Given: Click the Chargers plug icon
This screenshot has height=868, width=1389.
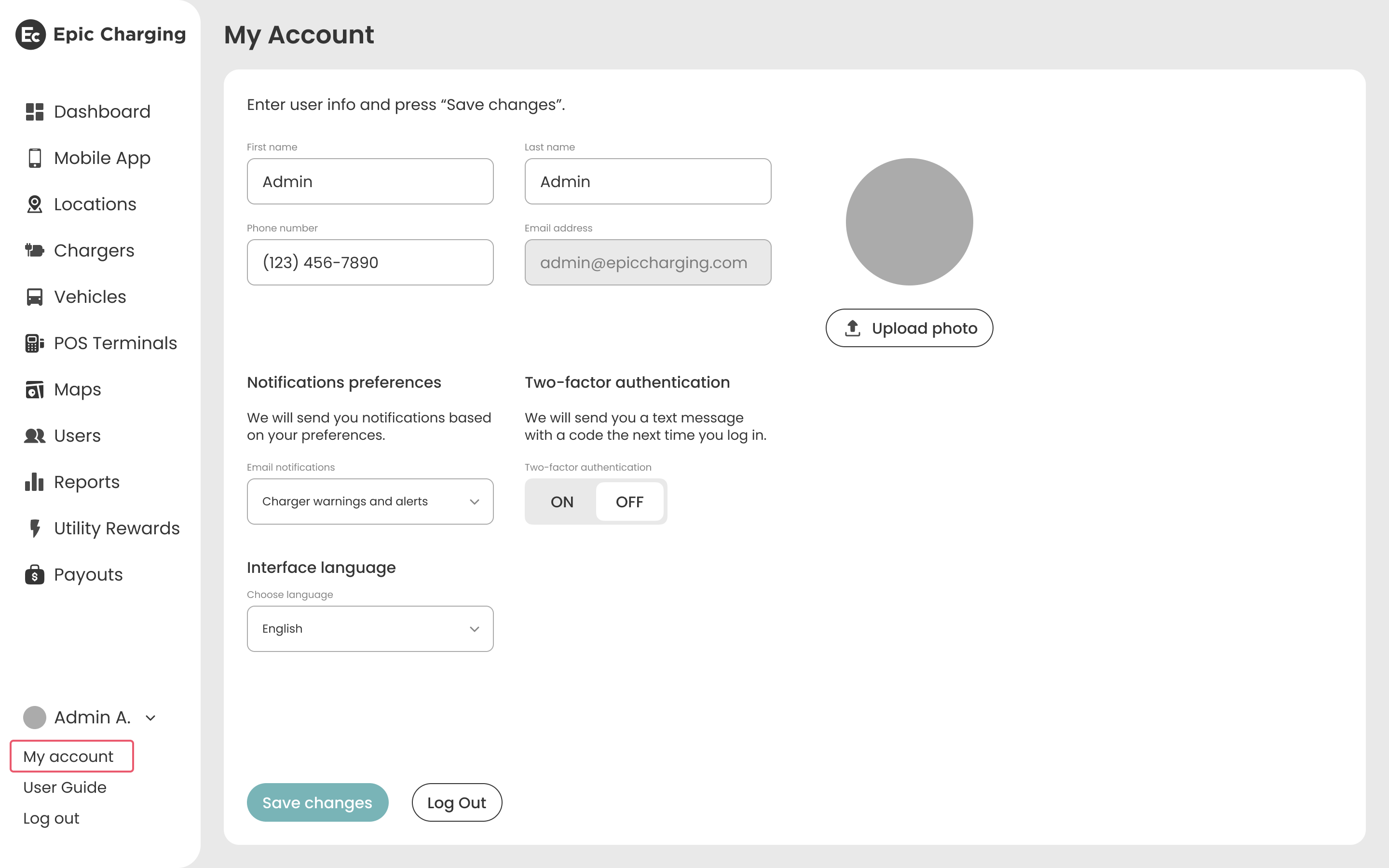Looking at the screenshot, I should pyautogui.click(x=34, y=250).
